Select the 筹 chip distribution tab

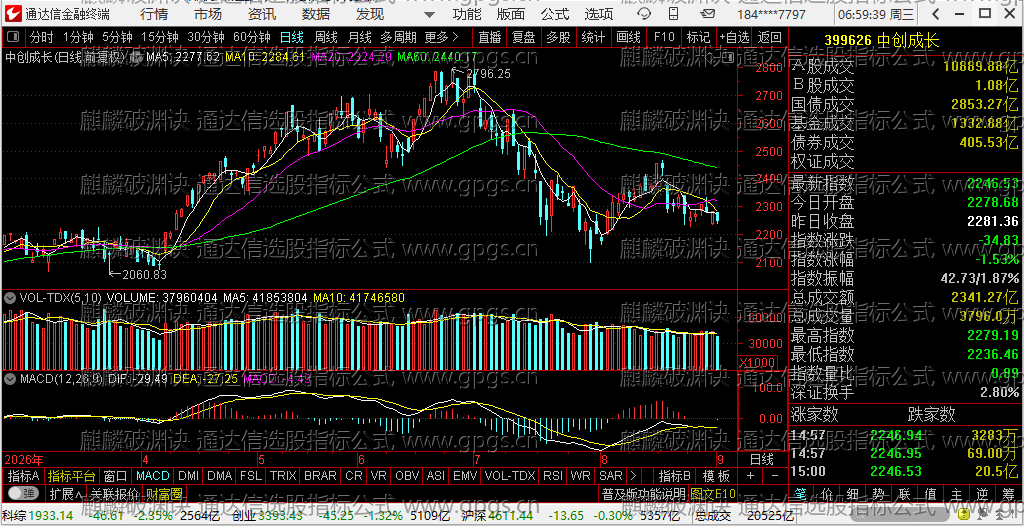[x=1010, y=493]
